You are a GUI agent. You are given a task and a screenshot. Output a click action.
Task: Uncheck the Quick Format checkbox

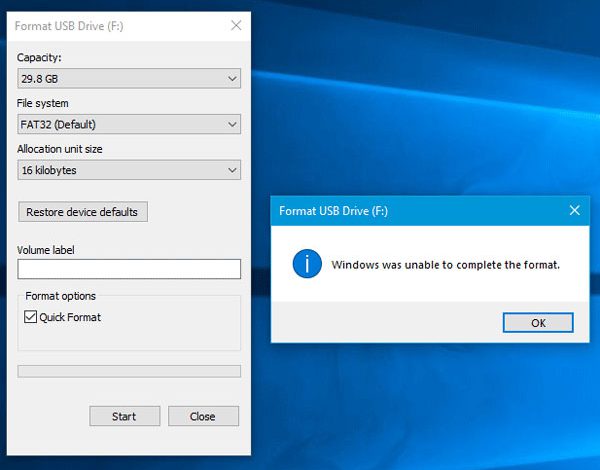30,317
